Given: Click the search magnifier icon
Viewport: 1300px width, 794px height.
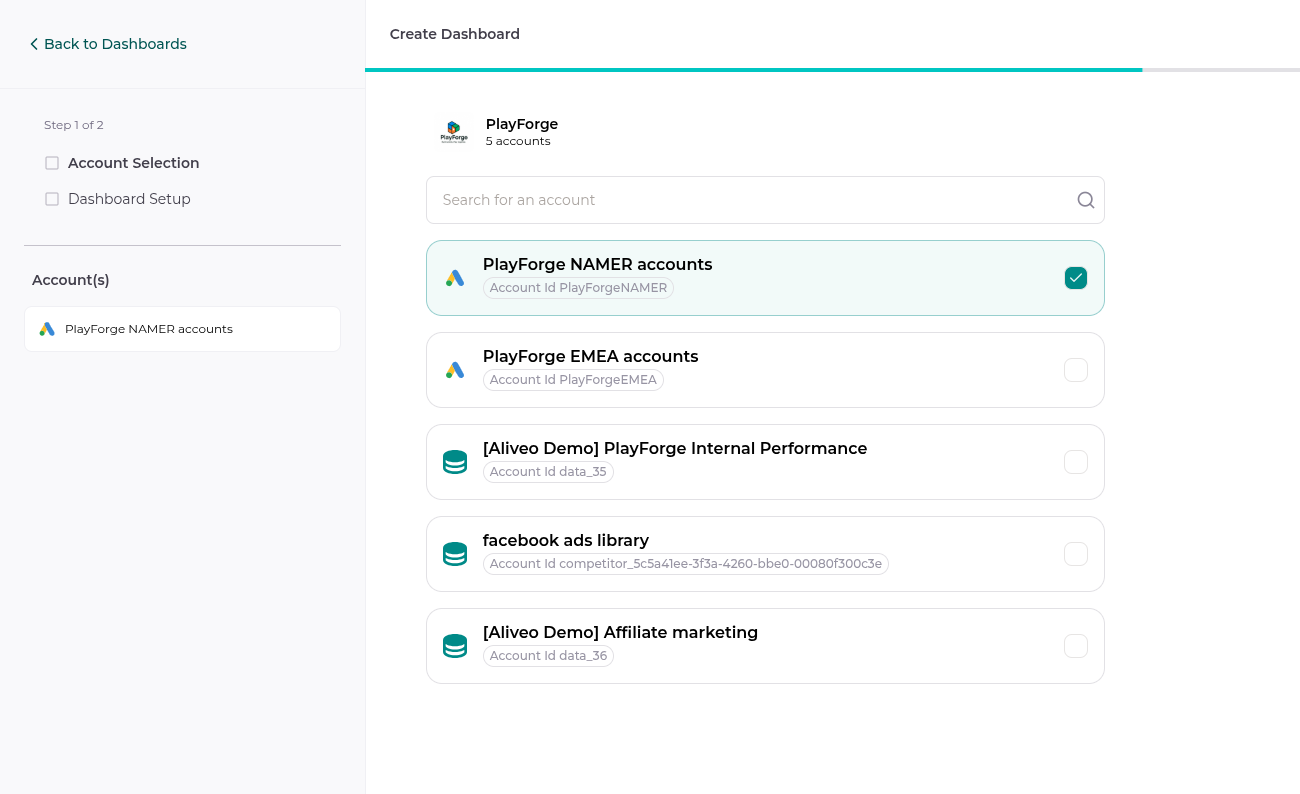Looking at the screenshot, I should click(1085, 200).
